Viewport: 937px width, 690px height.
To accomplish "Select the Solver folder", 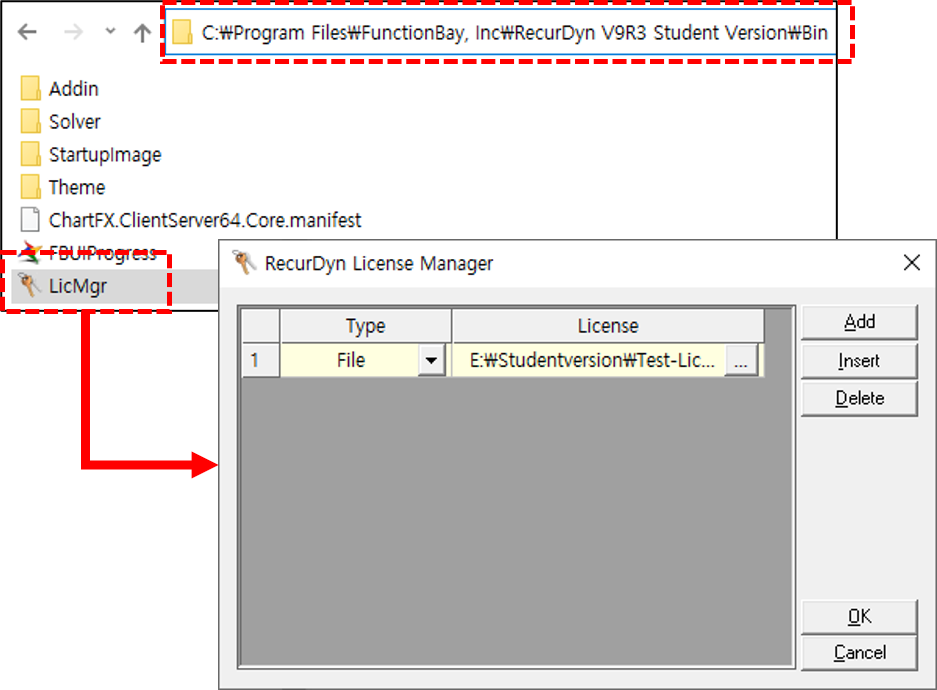I will pos(74,122).
